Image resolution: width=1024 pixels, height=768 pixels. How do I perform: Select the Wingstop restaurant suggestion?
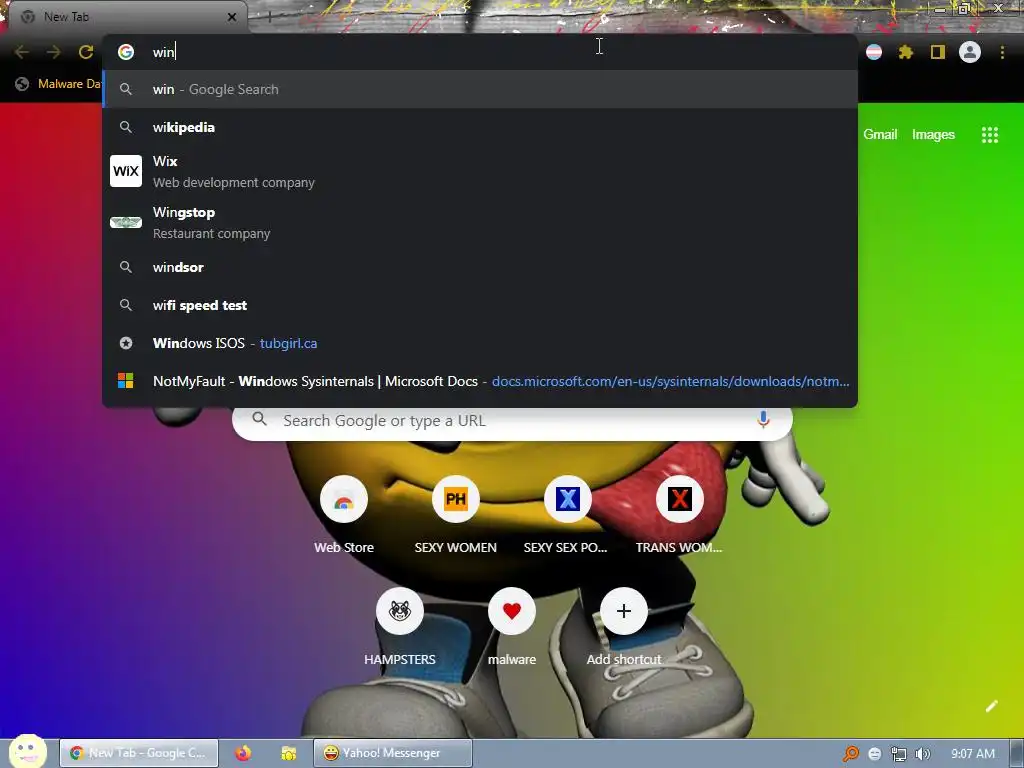pos(480,223)
